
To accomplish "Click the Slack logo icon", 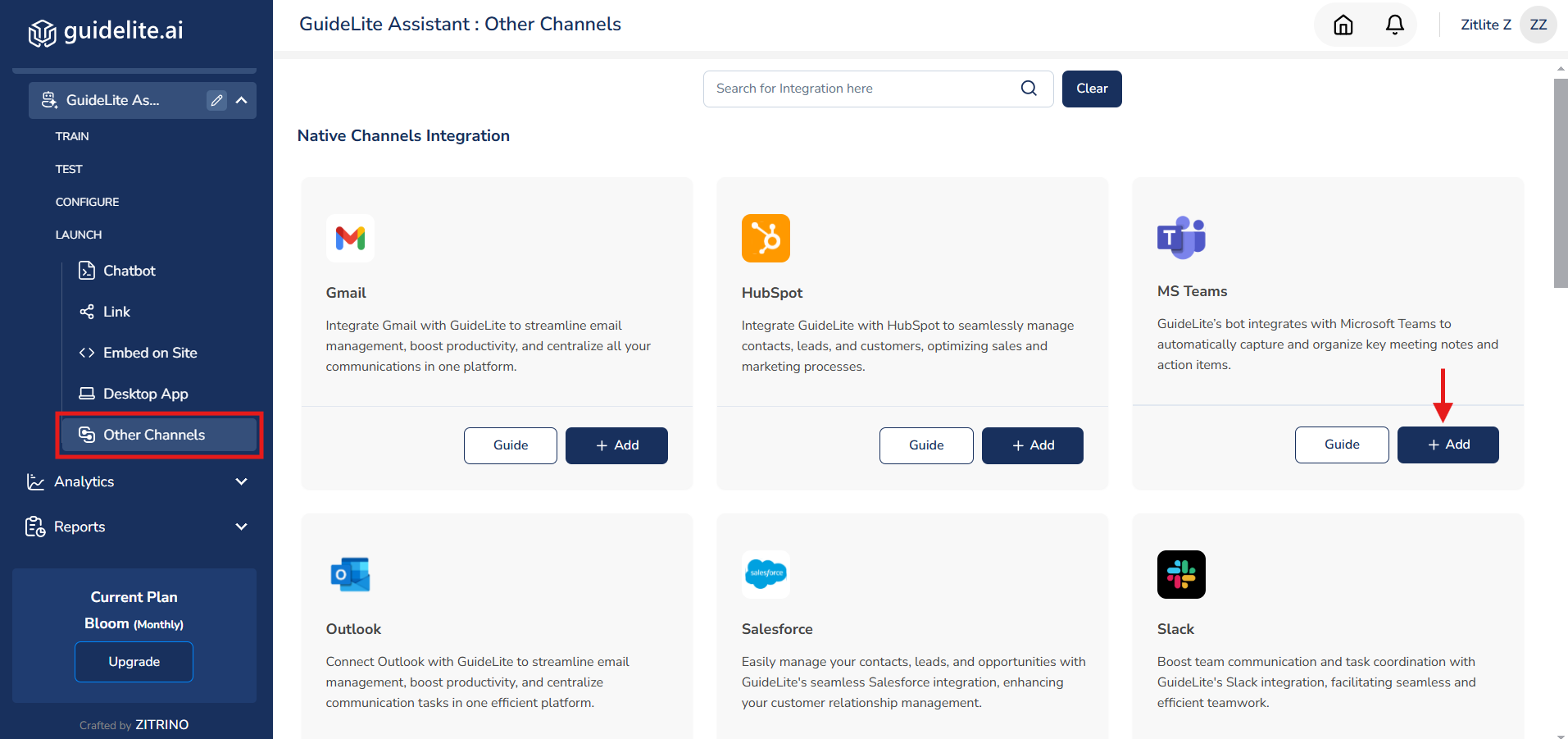I will point(1181,574).
